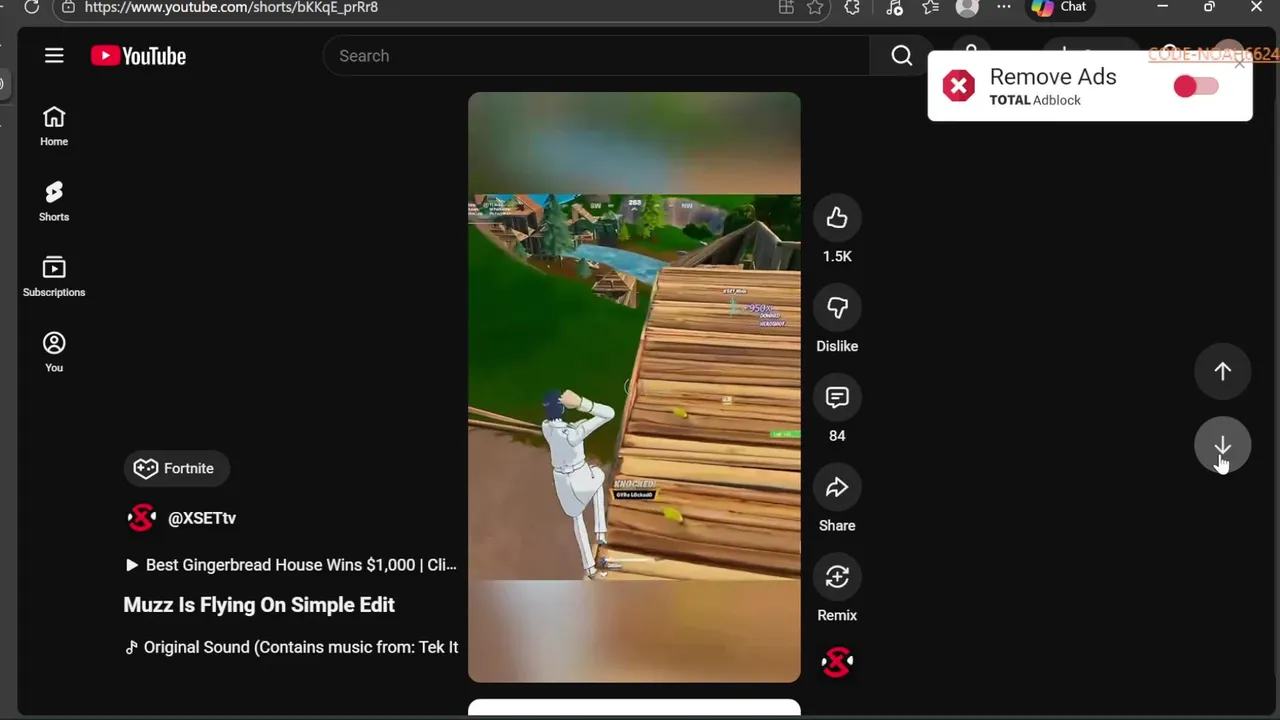Open Subscriptions in the sidebar
Image resolution: width=1280 pixels, height=720 pixels.
pyautogui.click(x=54, y=278)
